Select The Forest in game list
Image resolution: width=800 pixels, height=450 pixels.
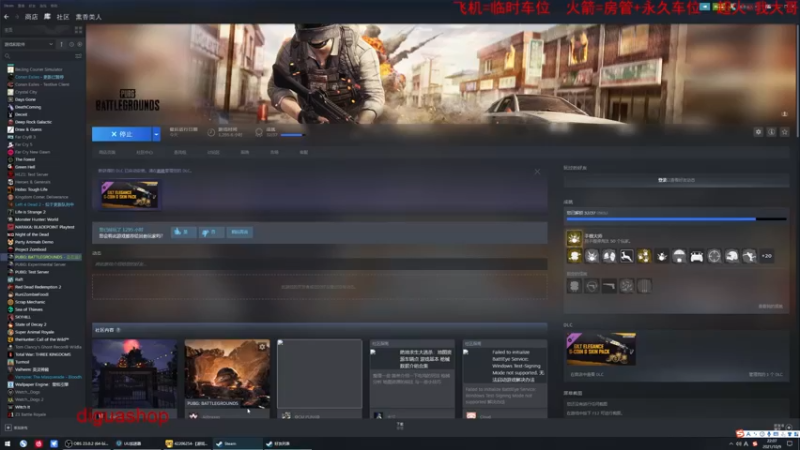coord(24,159)
